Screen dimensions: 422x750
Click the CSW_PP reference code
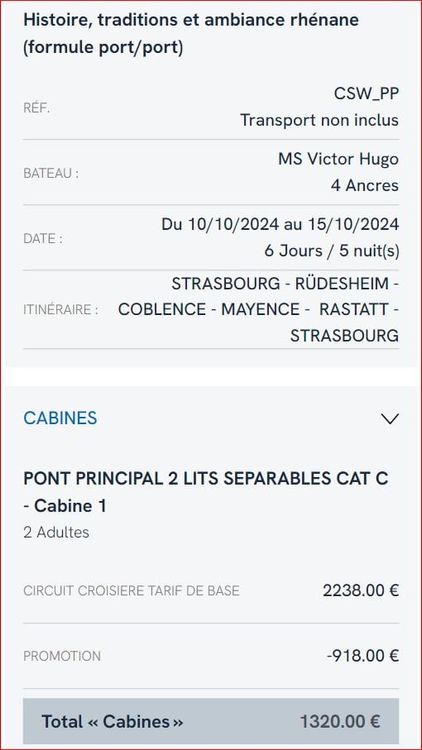pyautogui.click(x=366, y=94)
